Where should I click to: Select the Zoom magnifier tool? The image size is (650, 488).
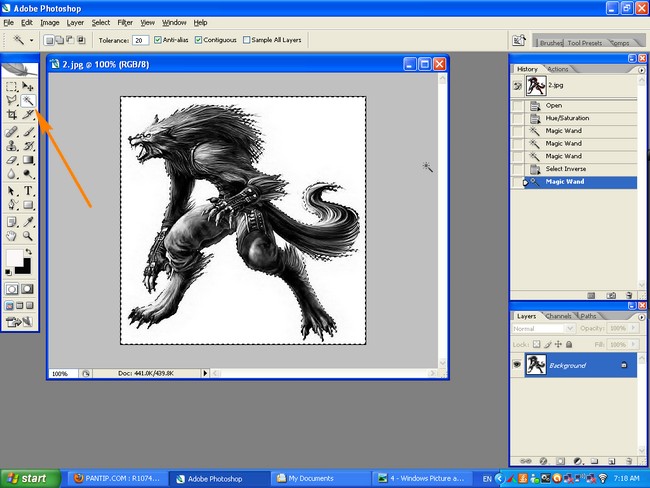[28, 236]
